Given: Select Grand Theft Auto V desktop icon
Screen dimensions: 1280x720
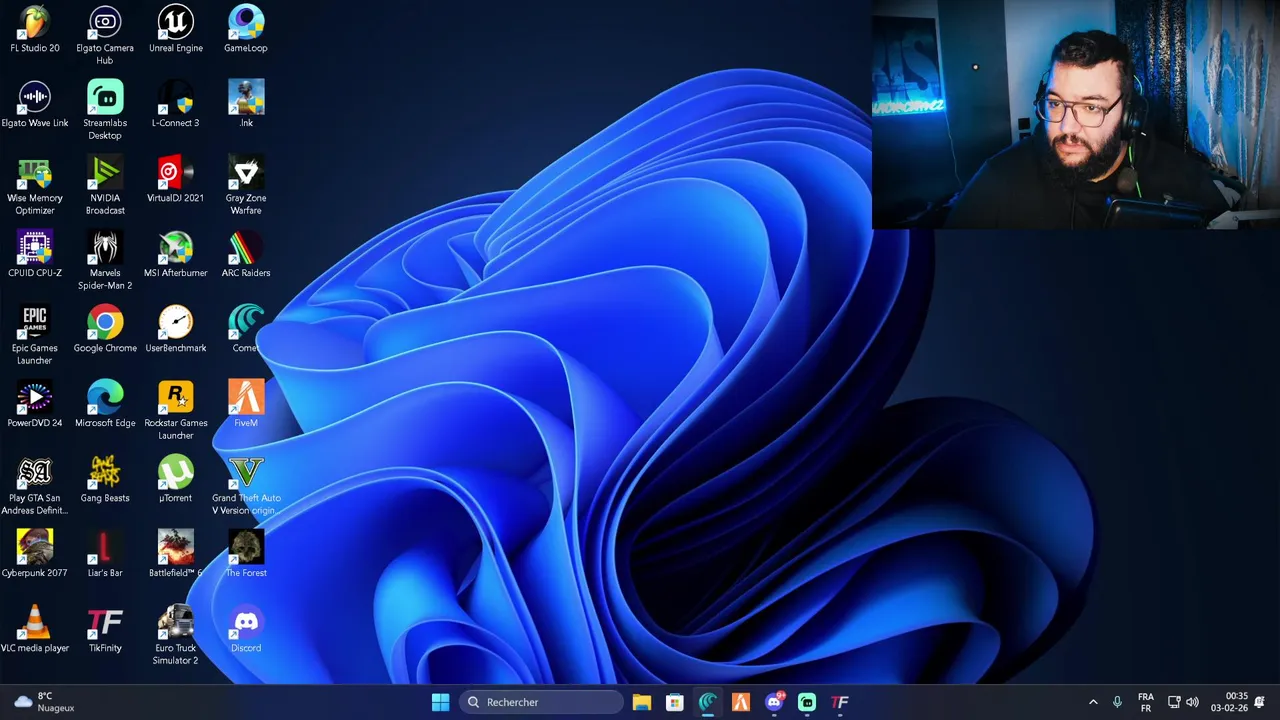Looking at the screenshot, I should point(246,485).
